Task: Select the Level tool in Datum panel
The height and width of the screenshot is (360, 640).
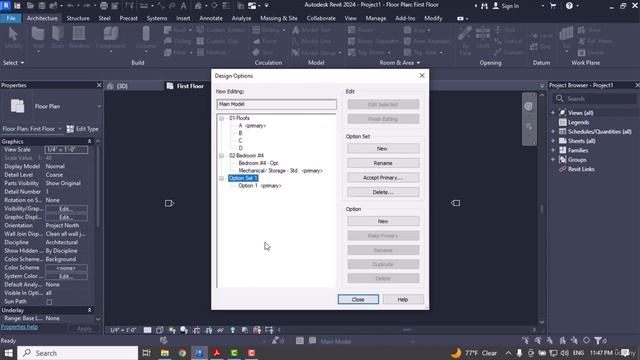Action: click(x=542, y=36)
